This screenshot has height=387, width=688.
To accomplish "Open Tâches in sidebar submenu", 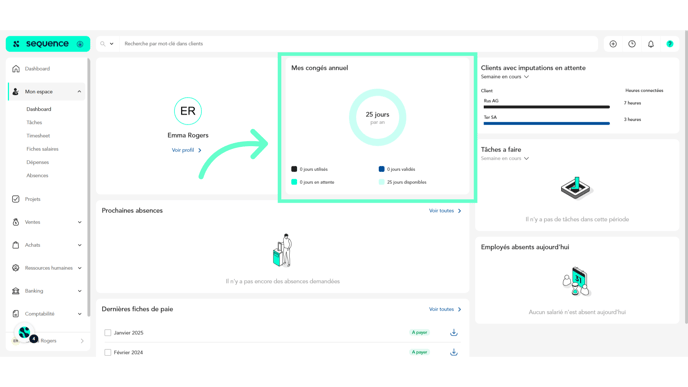I will [x=34, y=122].
